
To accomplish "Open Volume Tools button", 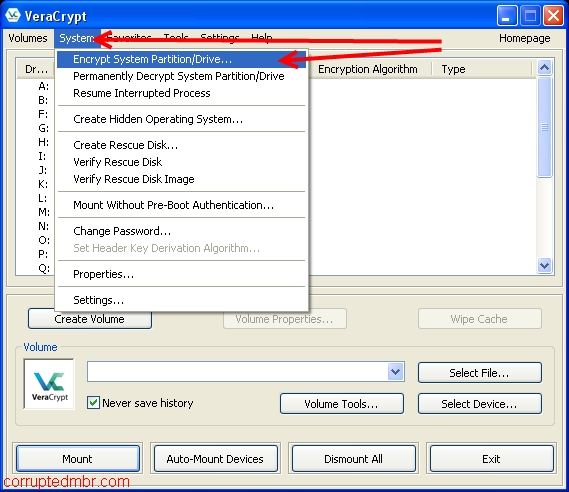I will [341, 403].
